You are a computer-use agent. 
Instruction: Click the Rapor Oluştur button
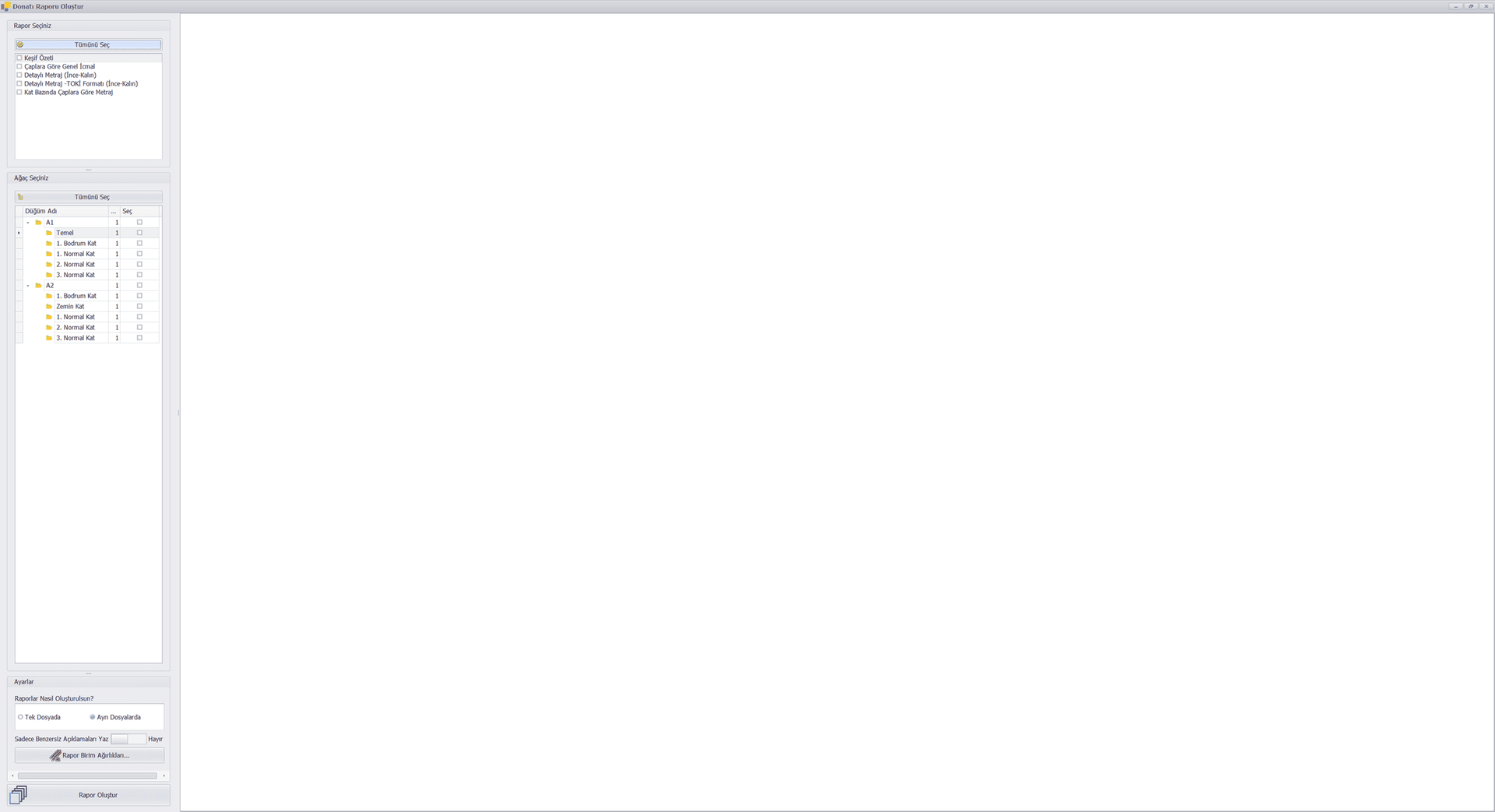pos(89,795)
